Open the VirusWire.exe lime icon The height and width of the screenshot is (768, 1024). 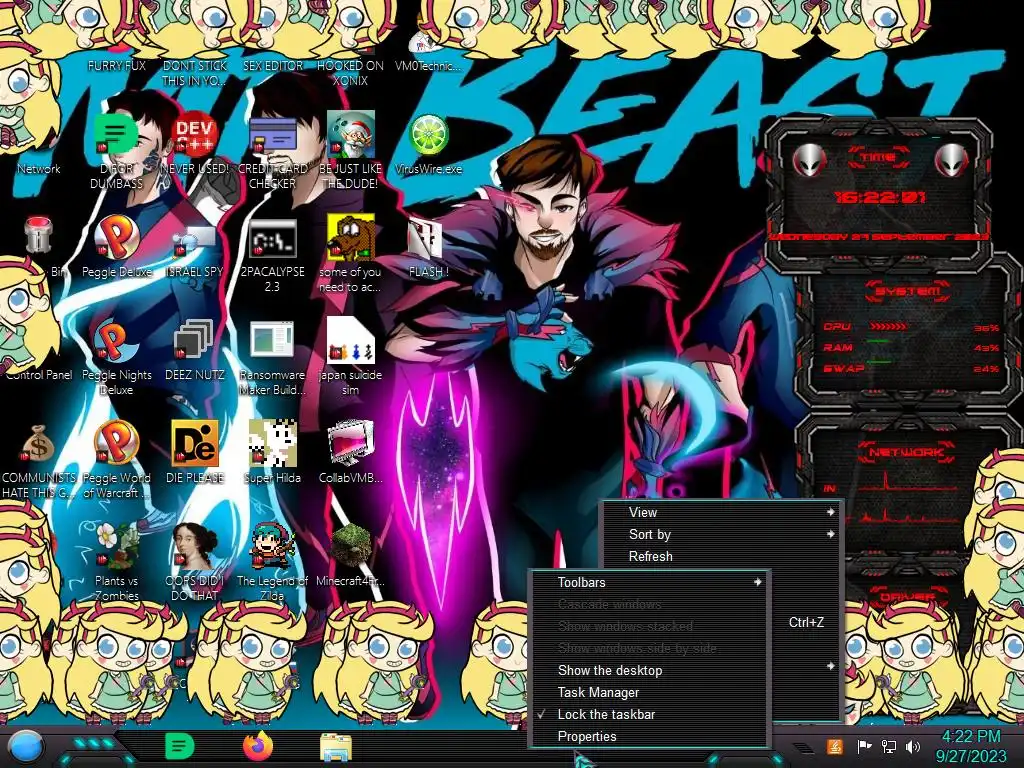(428, 135)
